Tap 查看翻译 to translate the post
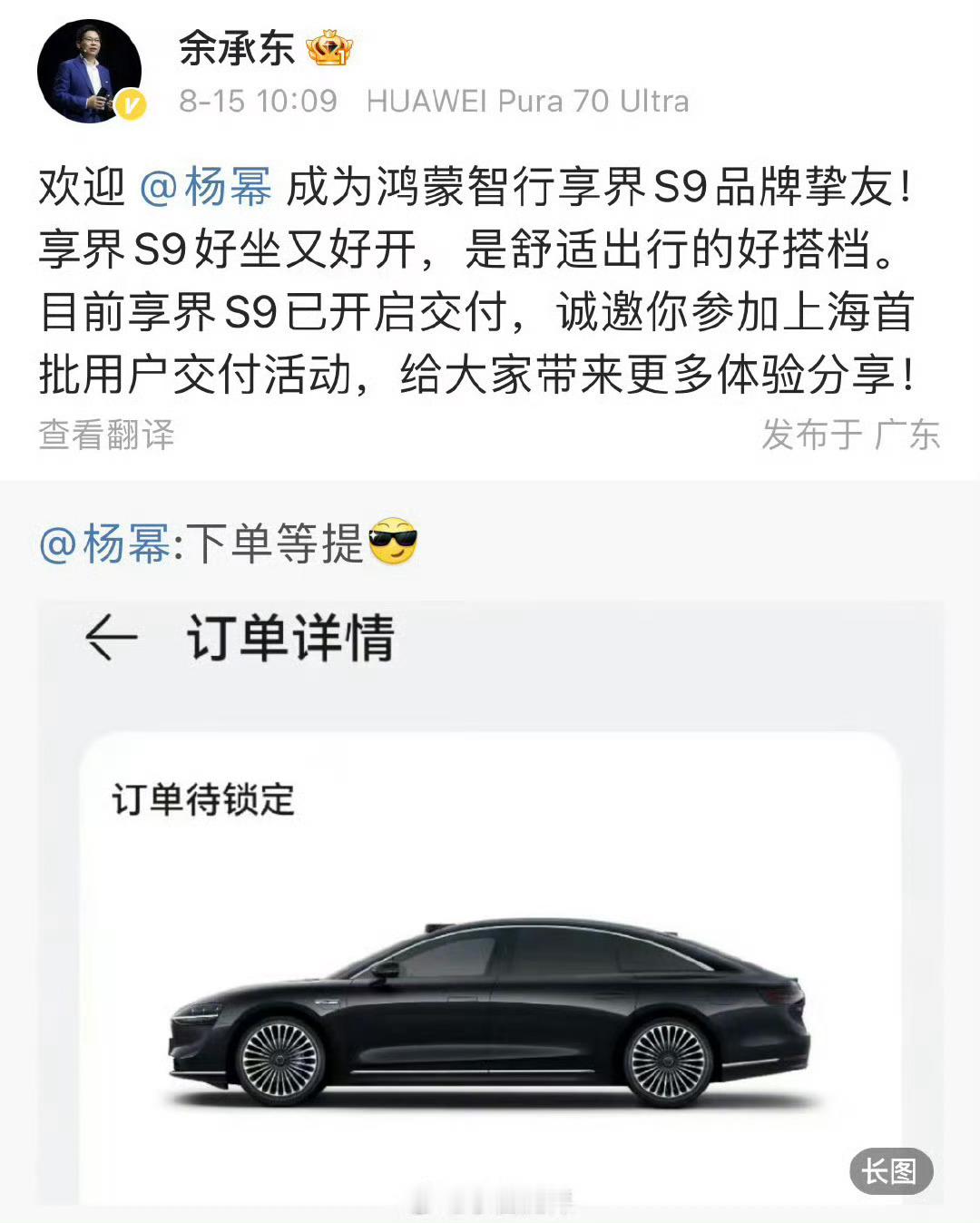Image resolution: width=980 pixels, height=1223 pixels. click(x=106, y=435)
